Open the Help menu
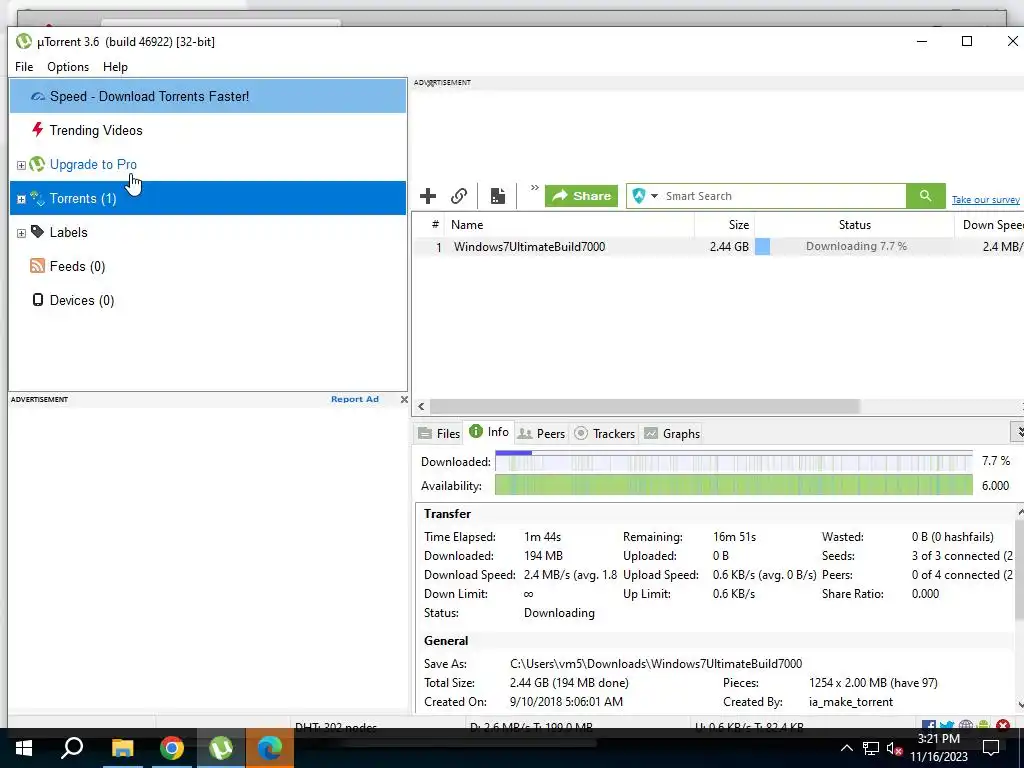 pyautogui.click(x=115, y=67)
